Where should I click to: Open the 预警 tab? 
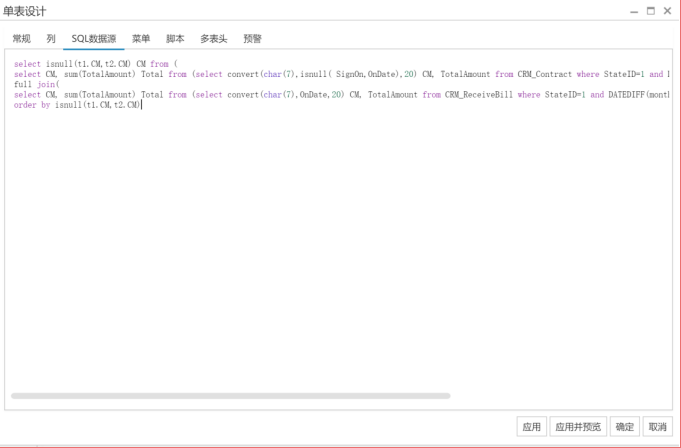click(254, 39)
